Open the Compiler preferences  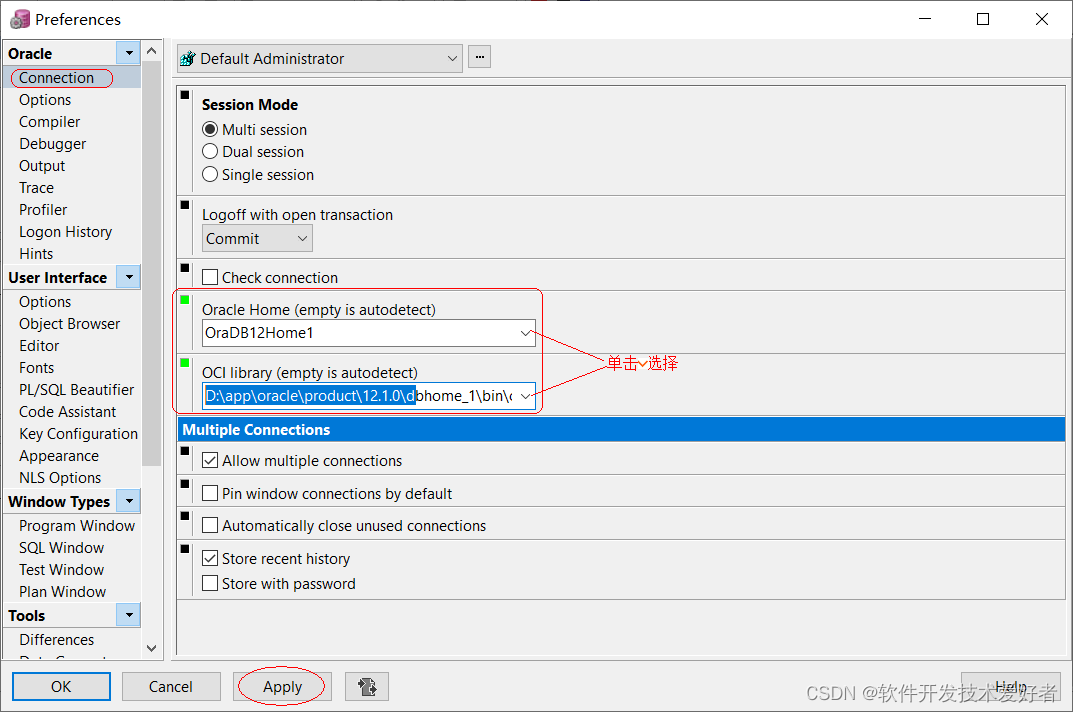pyautogui.click(x=49, y=122)
